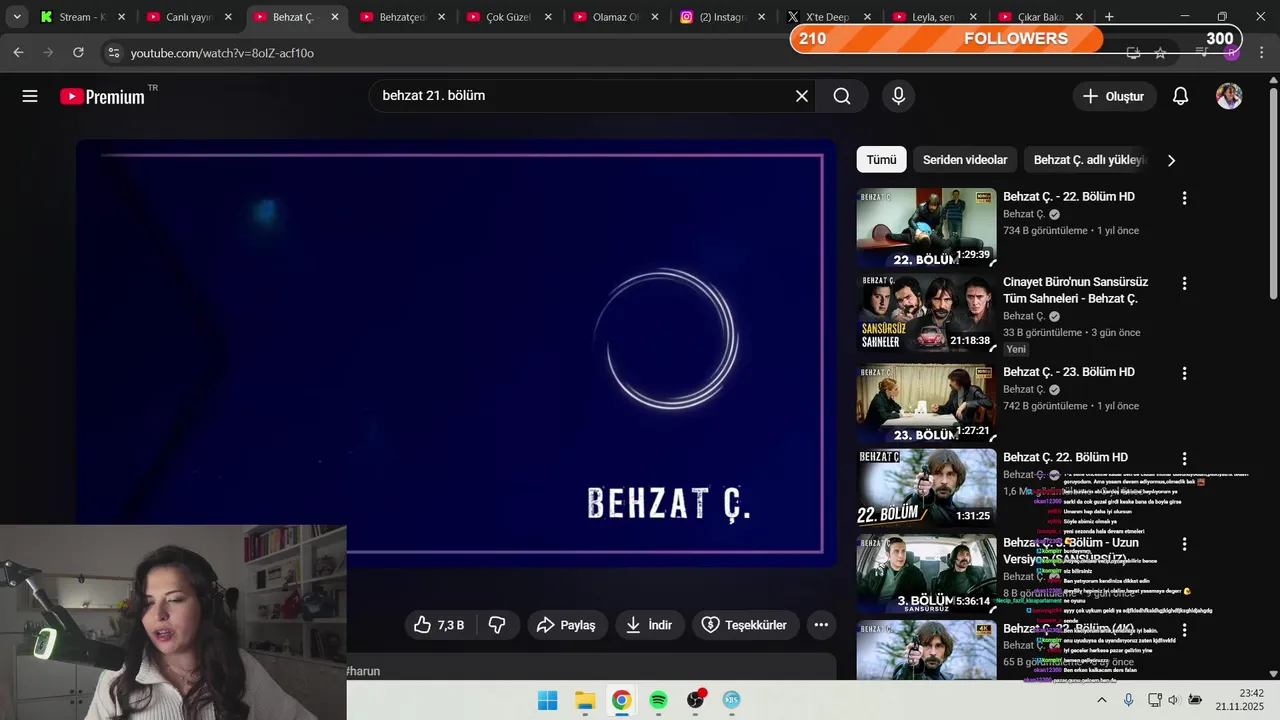Reload the page with refresh icon

78,52
